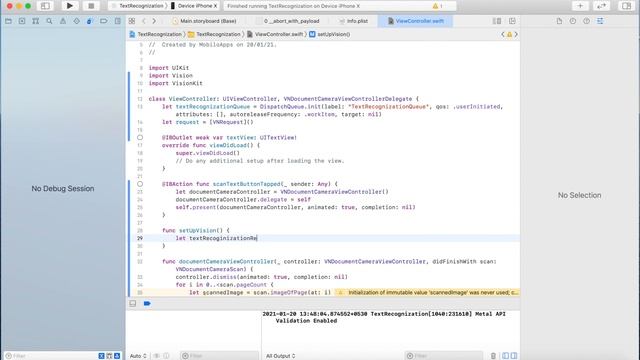Open the All Output dropdown
This screenshot has width=640, height=360.
(x=280, y=356)
